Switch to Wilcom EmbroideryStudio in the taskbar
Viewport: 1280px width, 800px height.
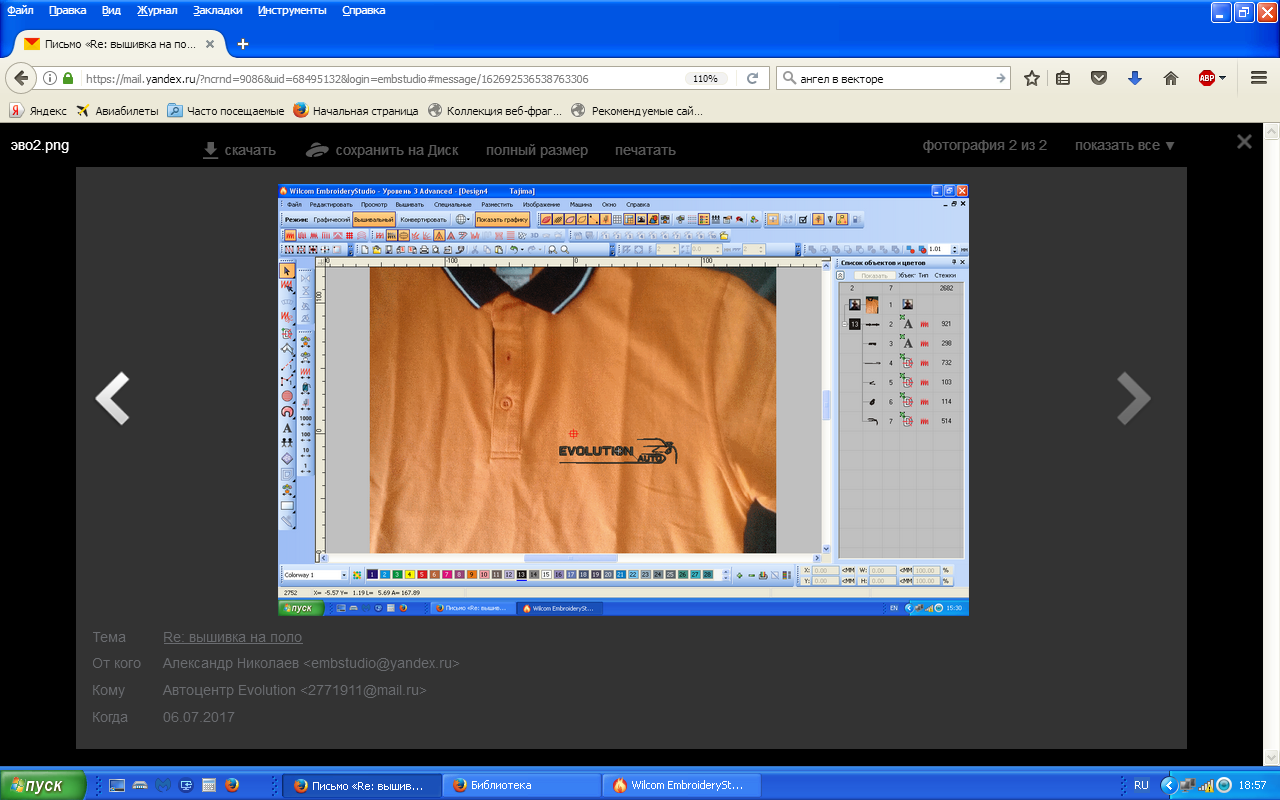(x=682, y=785)
